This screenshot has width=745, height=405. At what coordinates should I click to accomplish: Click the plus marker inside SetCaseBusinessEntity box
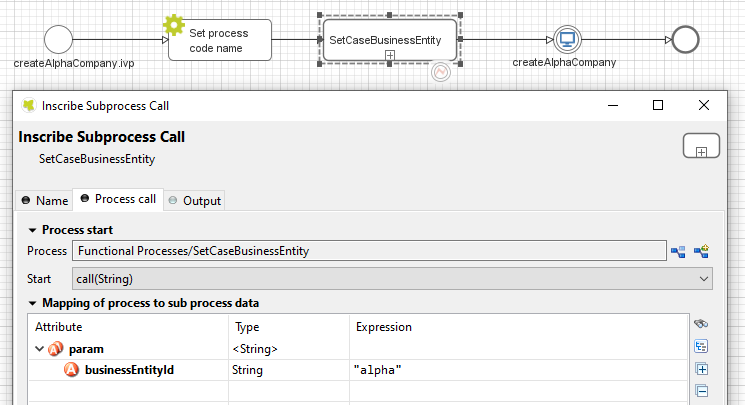[x=390, y=55]
